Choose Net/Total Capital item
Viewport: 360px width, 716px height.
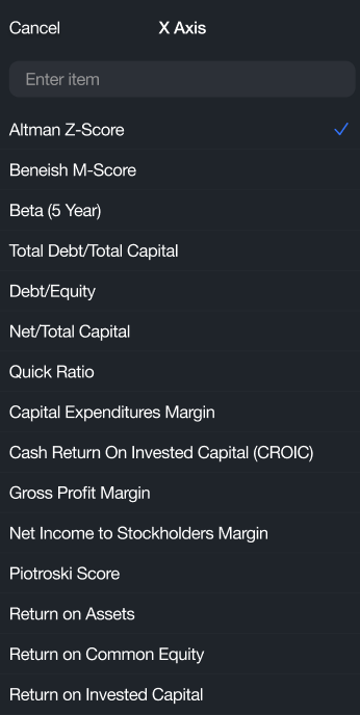(x=180, y=332)
